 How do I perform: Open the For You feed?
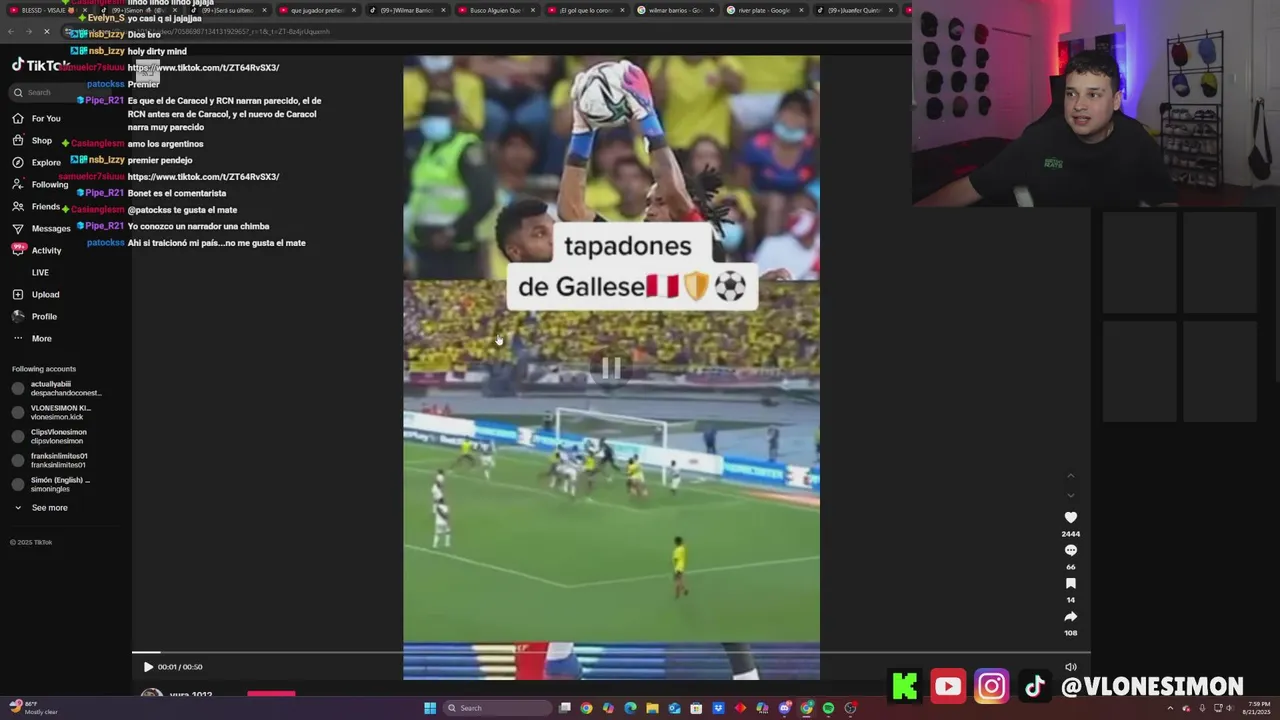tap(37, 118)
